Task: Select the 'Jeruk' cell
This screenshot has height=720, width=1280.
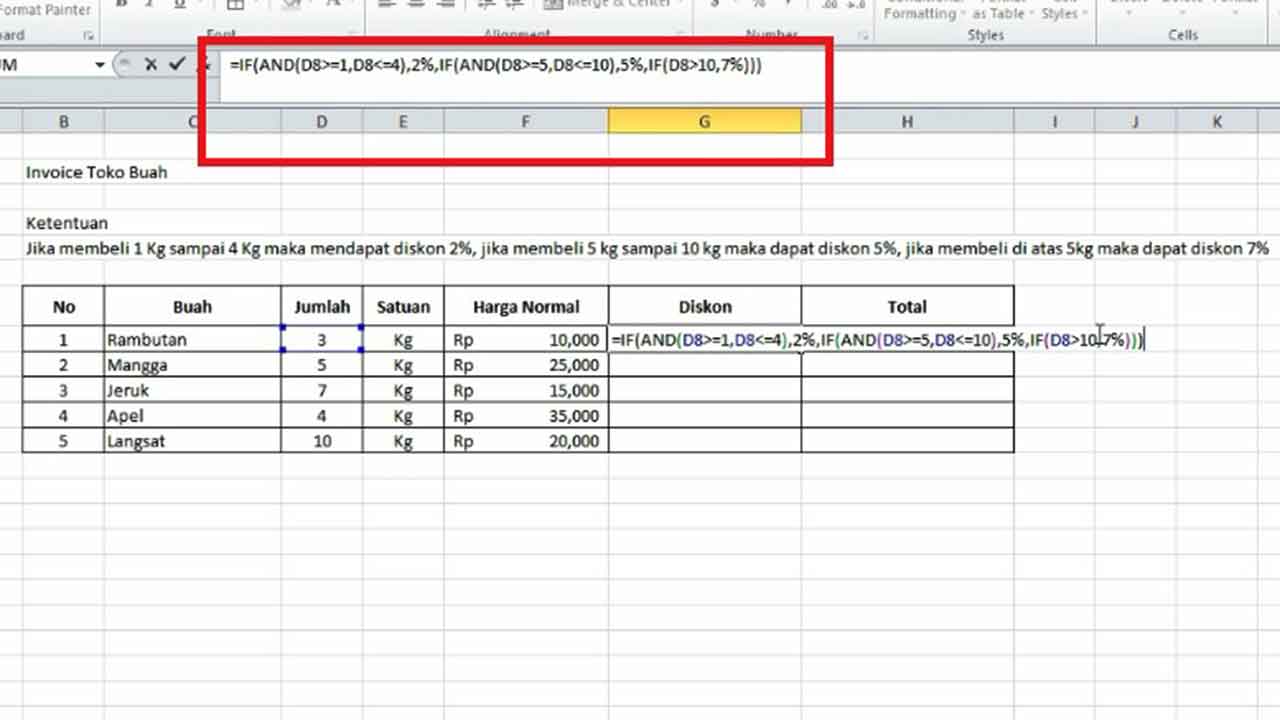Action: coord(192,391)
